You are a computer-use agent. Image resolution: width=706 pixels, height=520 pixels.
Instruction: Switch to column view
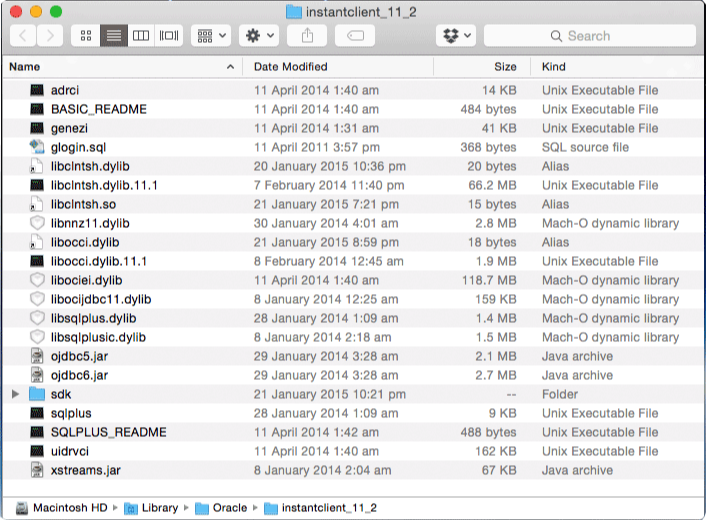[x=141, y=36]
